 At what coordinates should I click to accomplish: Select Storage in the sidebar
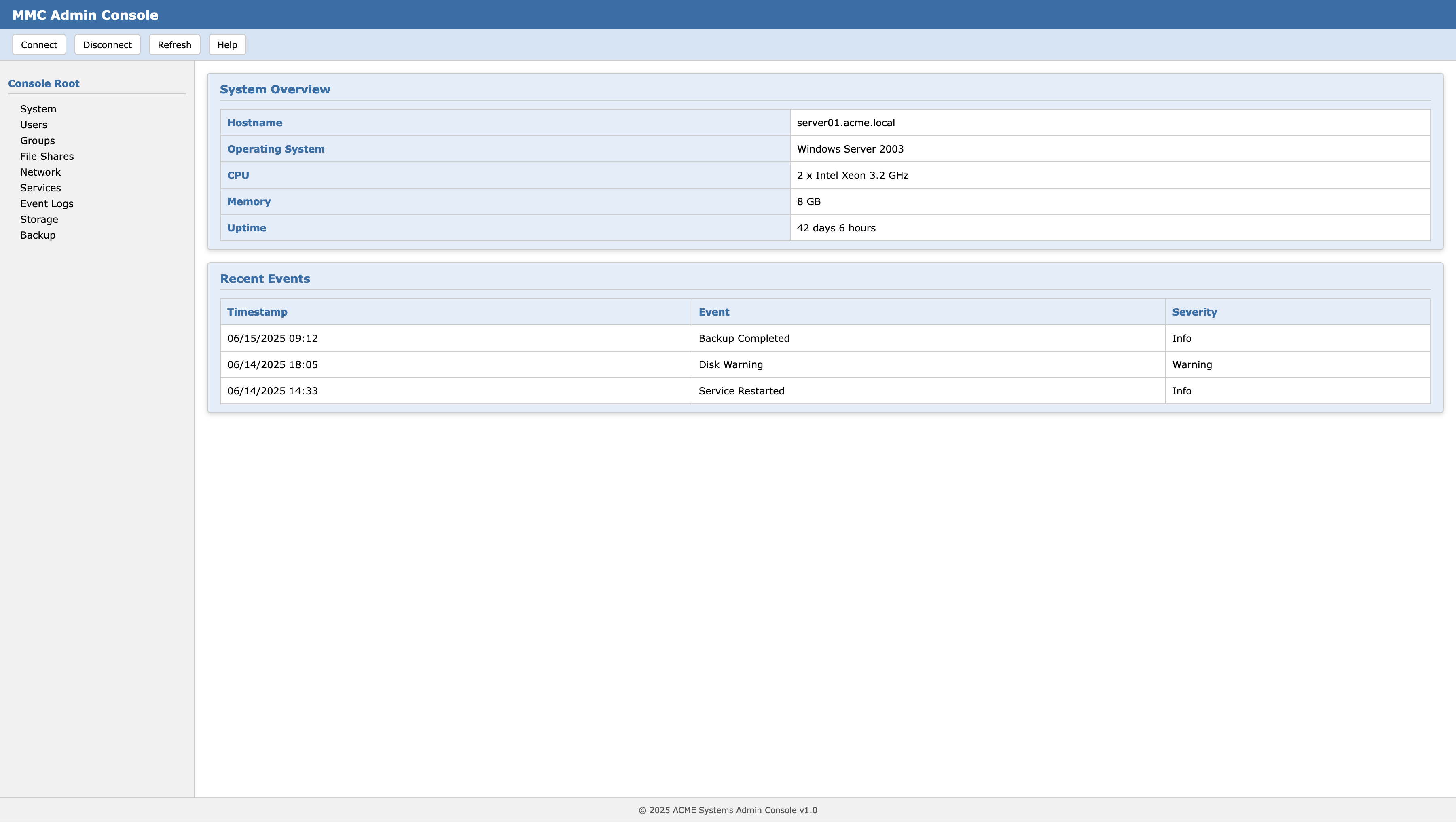[x=39, y=219]
